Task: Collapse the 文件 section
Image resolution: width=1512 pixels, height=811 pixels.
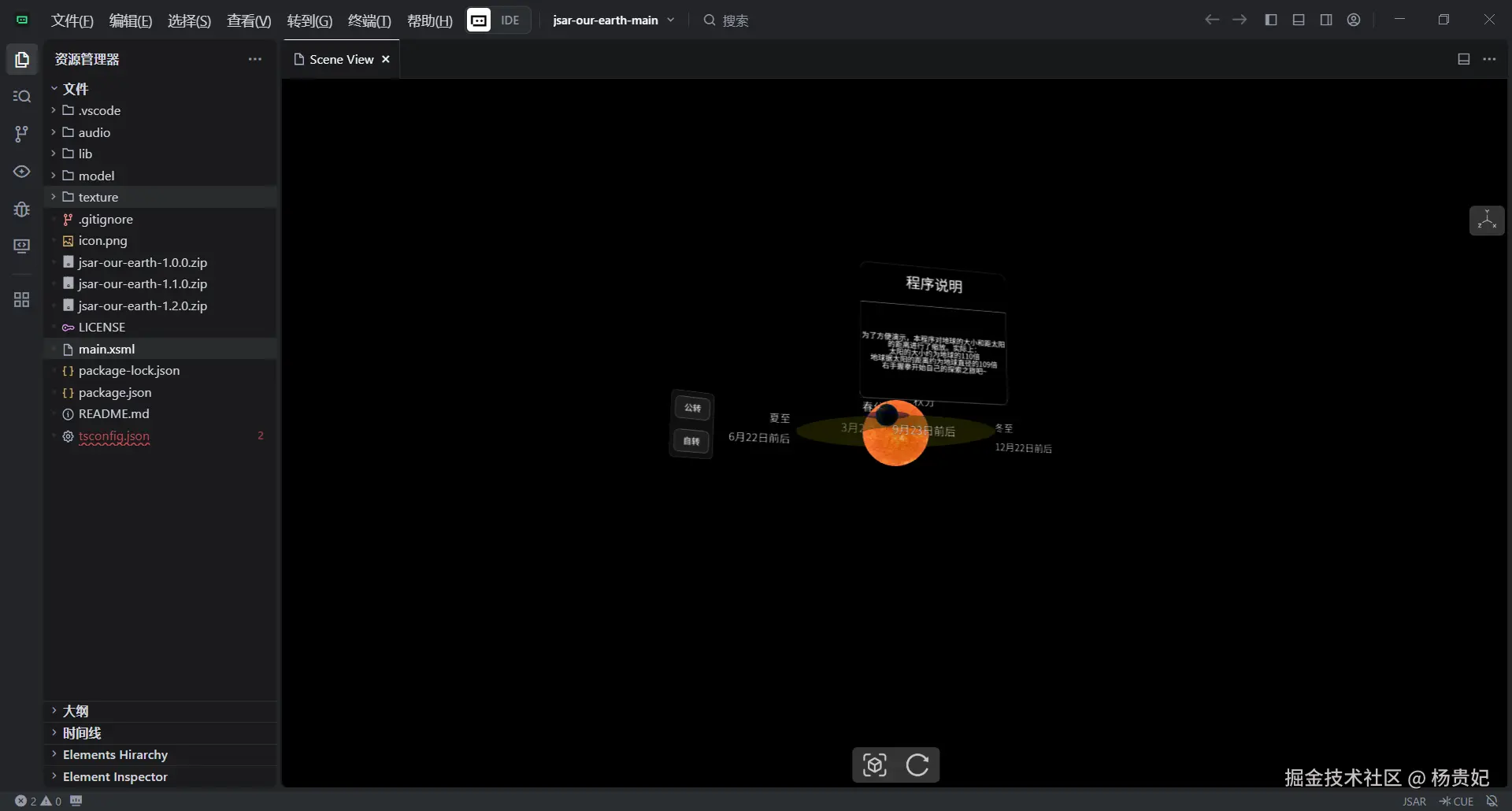Action: point(160,89)
